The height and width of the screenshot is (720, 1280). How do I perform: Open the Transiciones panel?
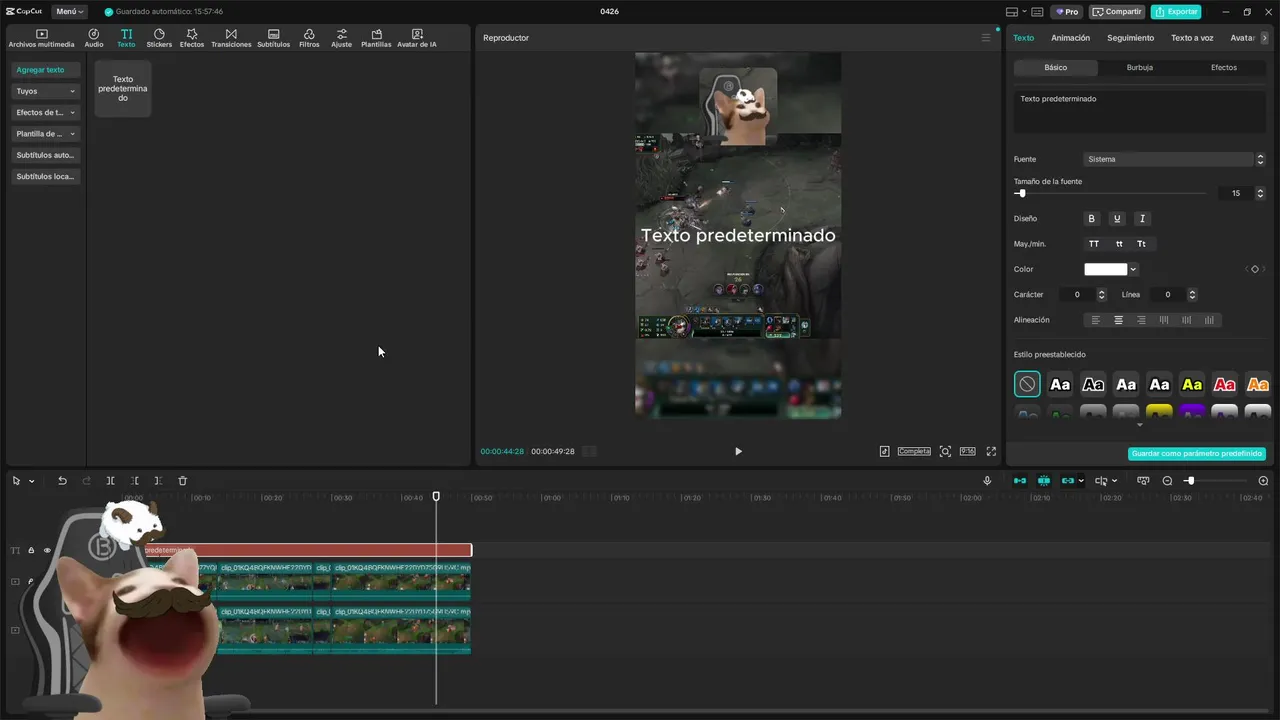pos(231,38)
